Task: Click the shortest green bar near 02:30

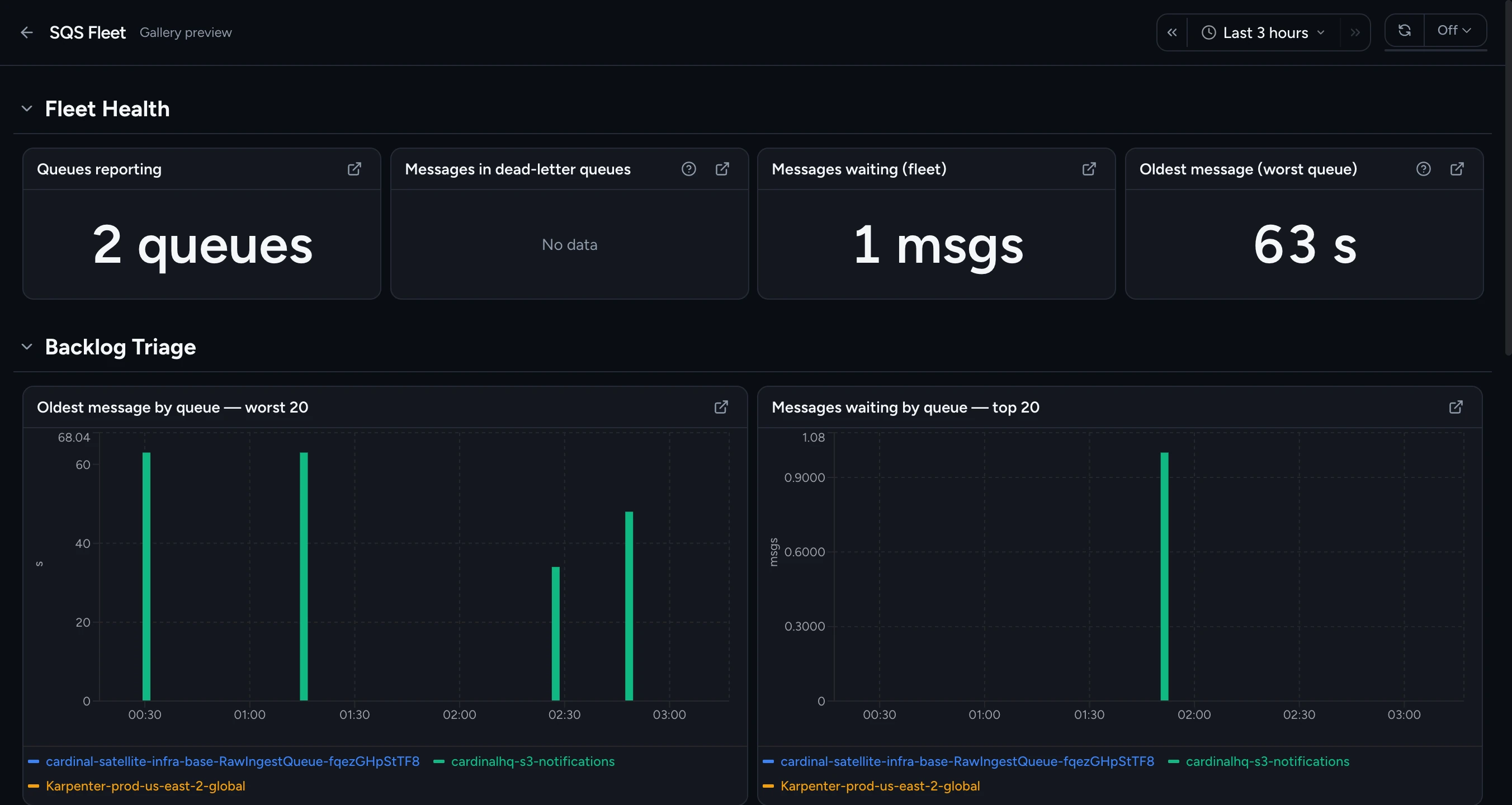Action: pos(556,634)
